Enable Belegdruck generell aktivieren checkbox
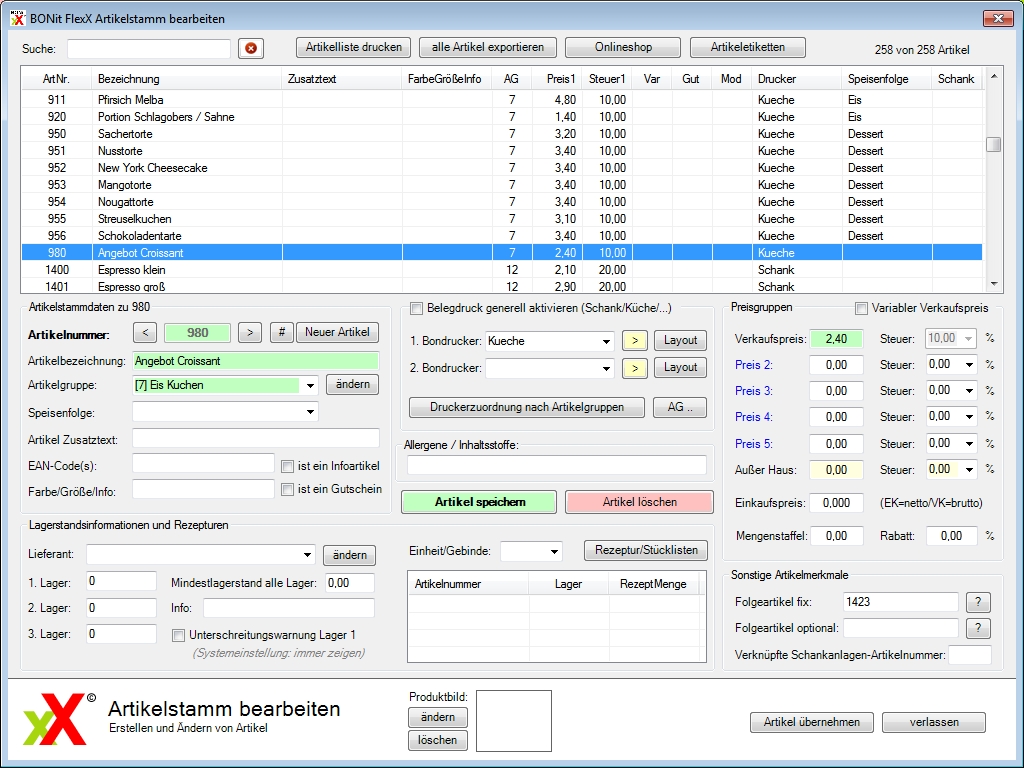1024x768 pixels. pos(416,308)
